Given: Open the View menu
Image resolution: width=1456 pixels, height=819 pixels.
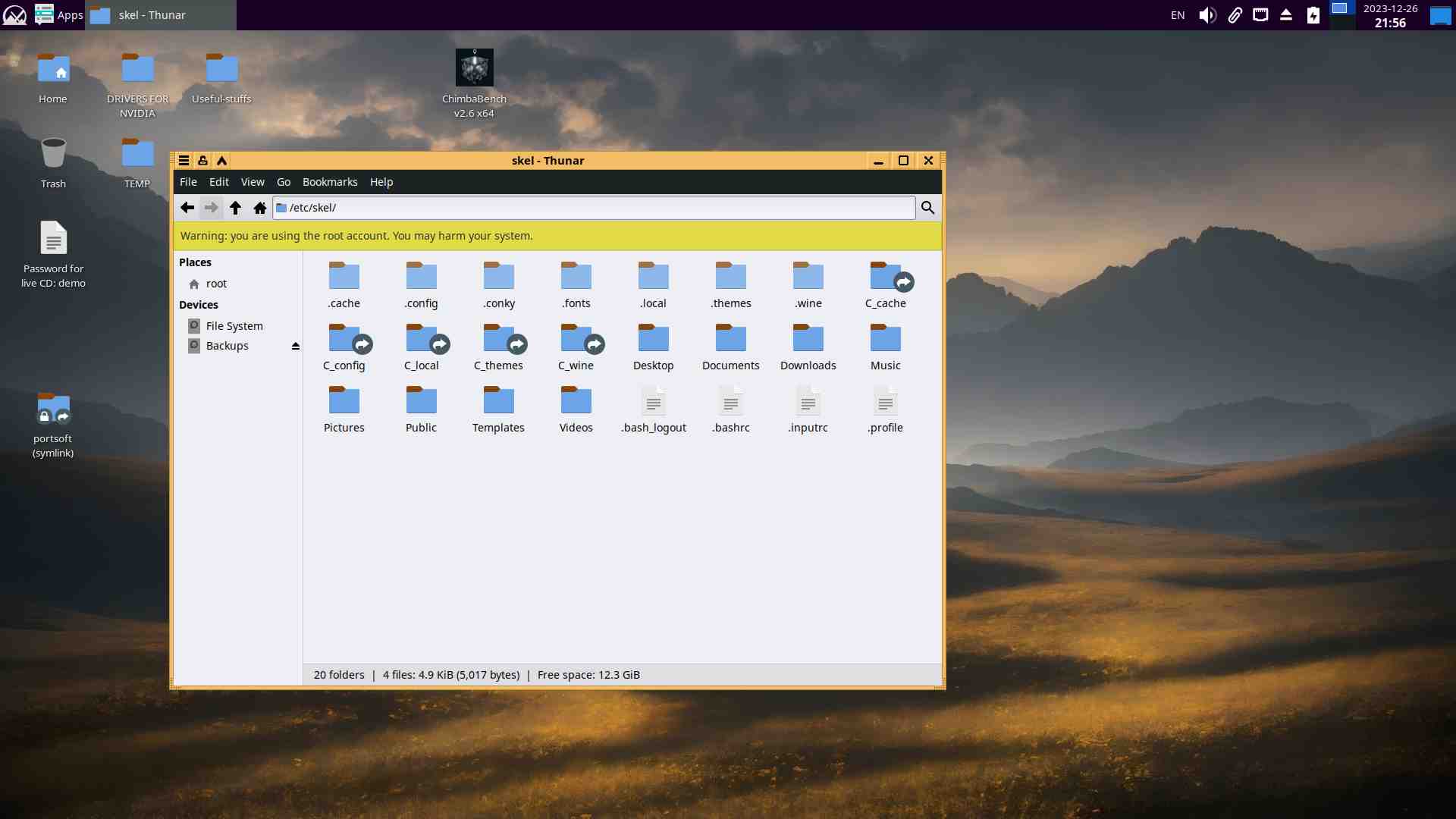Looking at the screenshot, I should pos(253,182).
